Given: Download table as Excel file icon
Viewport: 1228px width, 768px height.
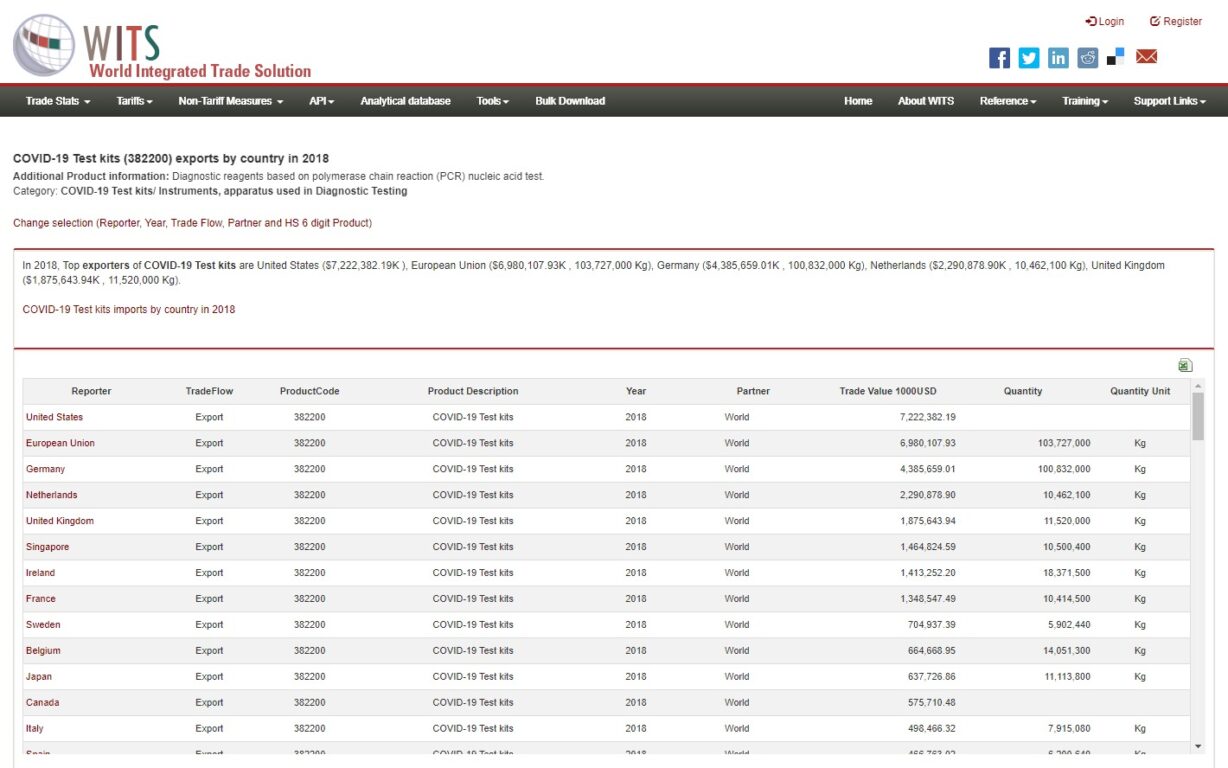Looking at the screenshot, I should click(x=1185, y=366).
